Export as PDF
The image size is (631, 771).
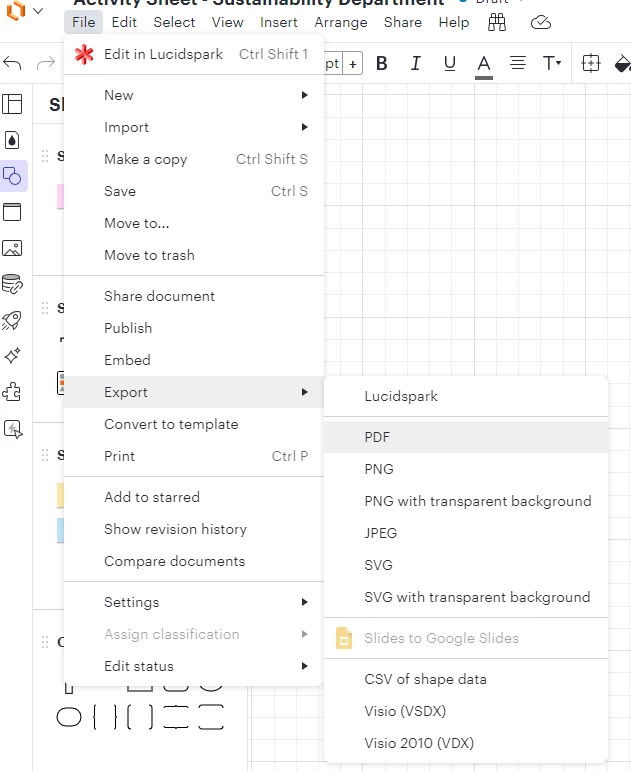[x=466, y=437]
